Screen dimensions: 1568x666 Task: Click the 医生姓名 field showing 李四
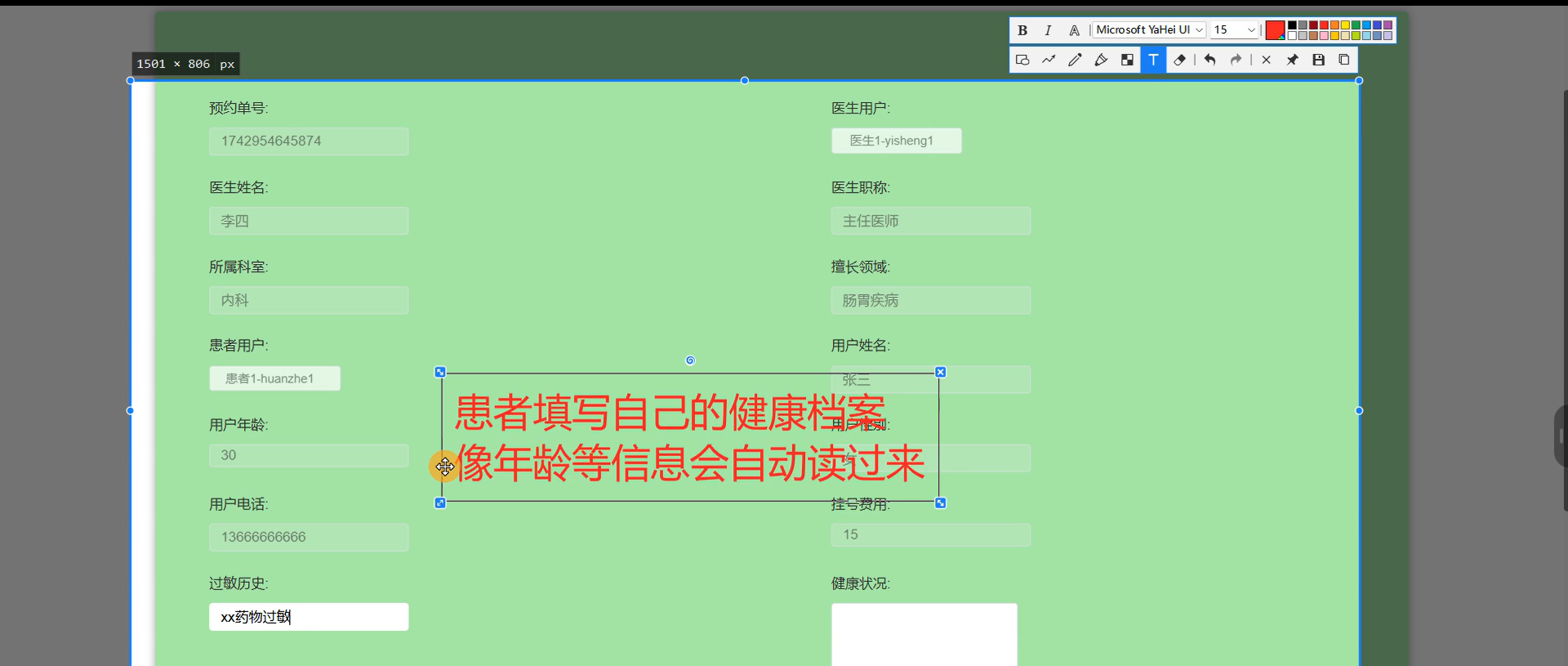click(x=309, y=221)
